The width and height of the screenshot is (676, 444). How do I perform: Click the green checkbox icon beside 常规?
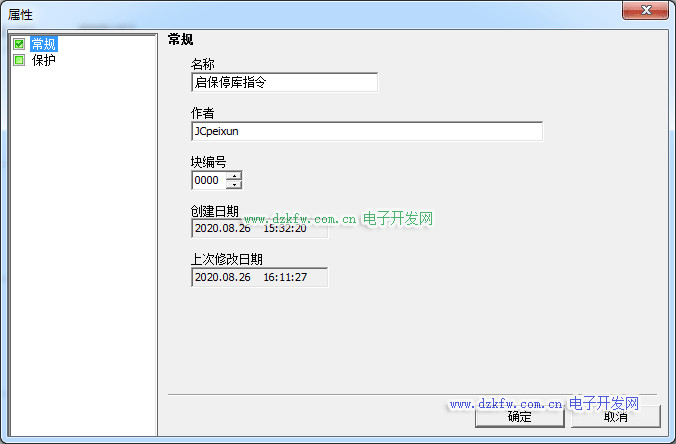click(19, 44)
